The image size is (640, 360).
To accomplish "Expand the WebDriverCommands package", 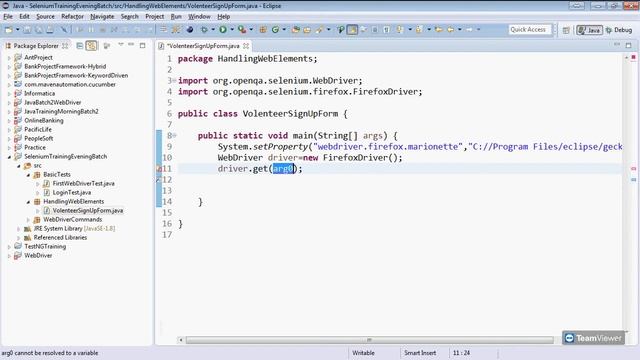I will [x=28, y=220].
